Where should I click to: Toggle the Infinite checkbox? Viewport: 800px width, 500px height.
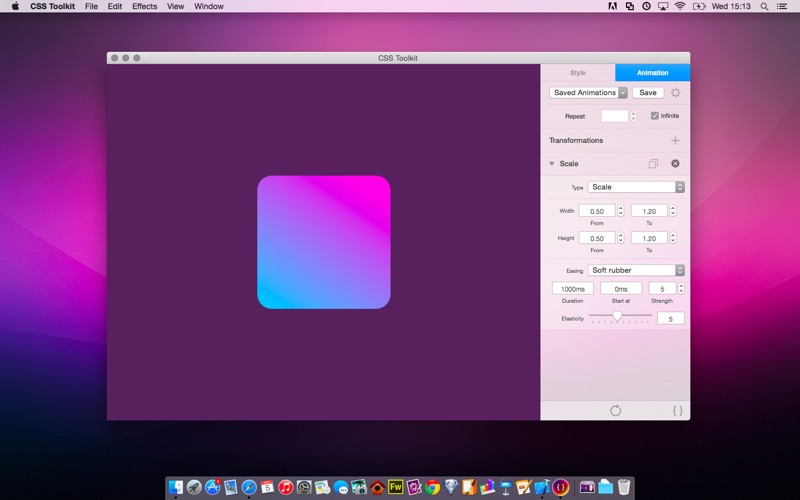[x=655, y=116]
